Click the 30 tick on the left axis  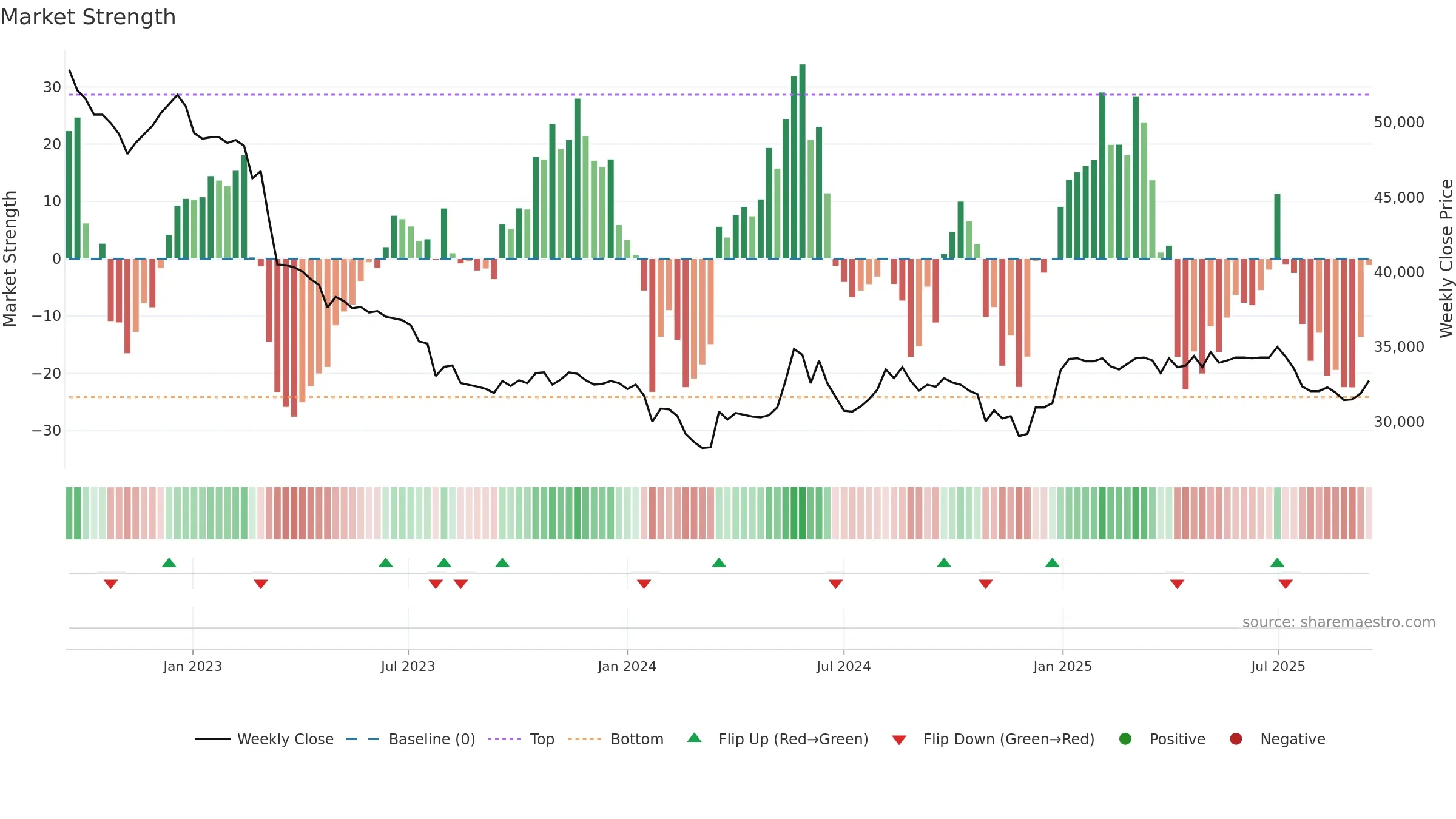pyautogui.click(x=52, y=87)
